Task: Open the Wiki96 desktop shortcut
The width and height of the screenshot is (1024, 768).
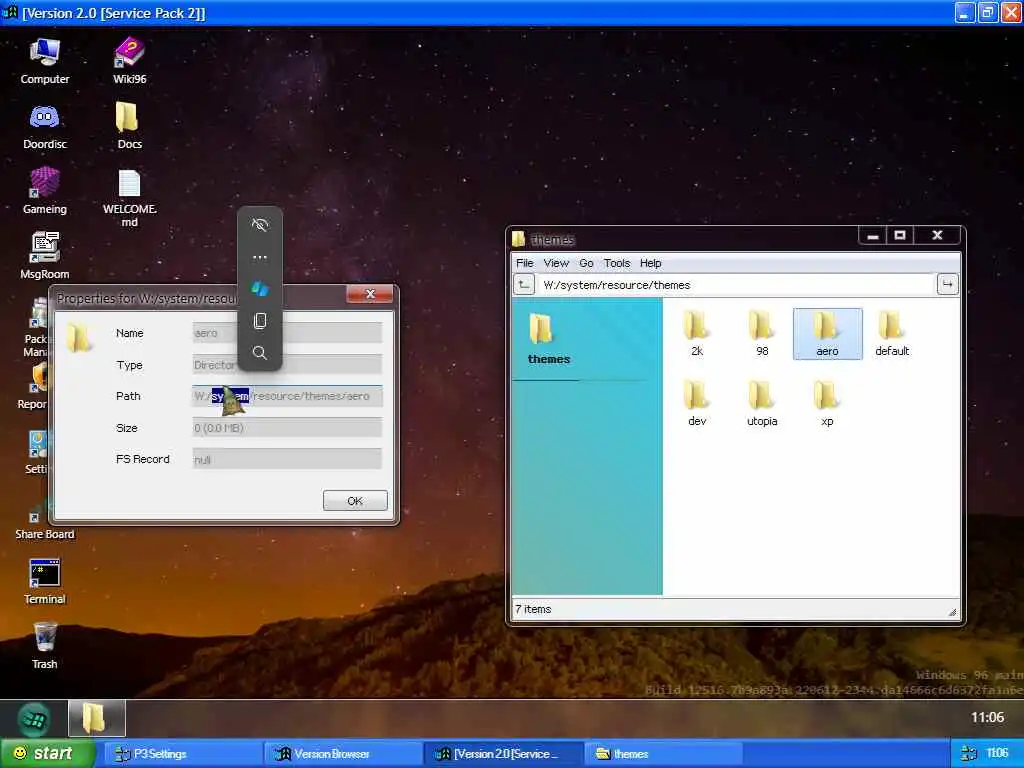Action: (x=129, y=61)
